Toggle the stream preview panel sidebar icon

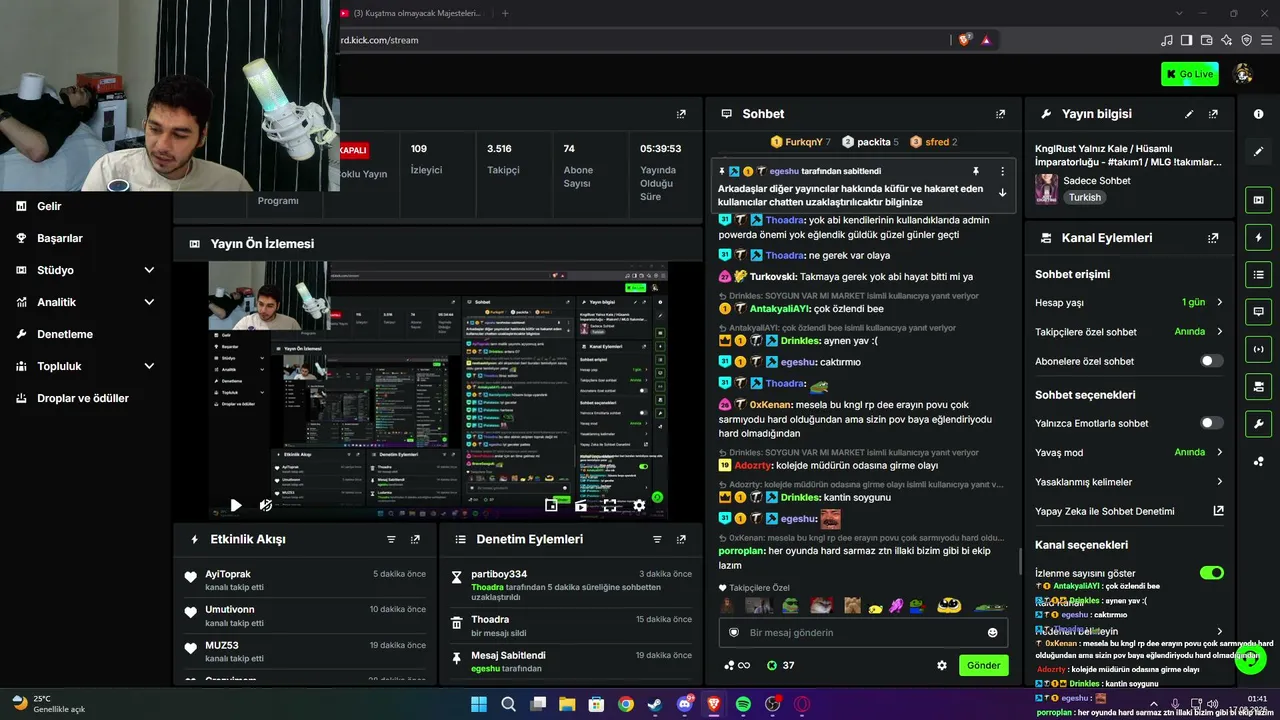[1258, 200]
